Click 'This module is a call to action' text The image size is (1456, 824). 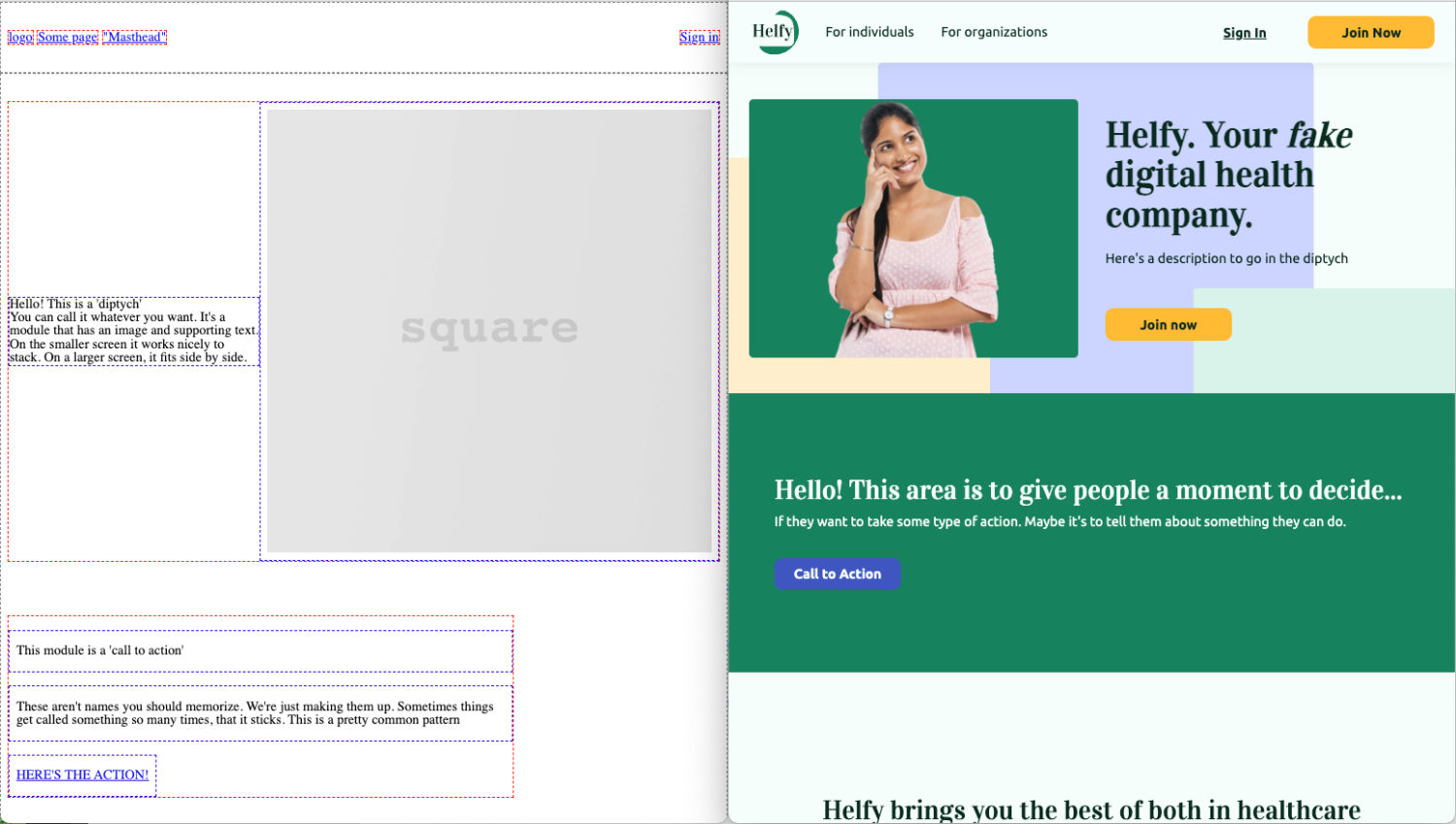point(100,650)
